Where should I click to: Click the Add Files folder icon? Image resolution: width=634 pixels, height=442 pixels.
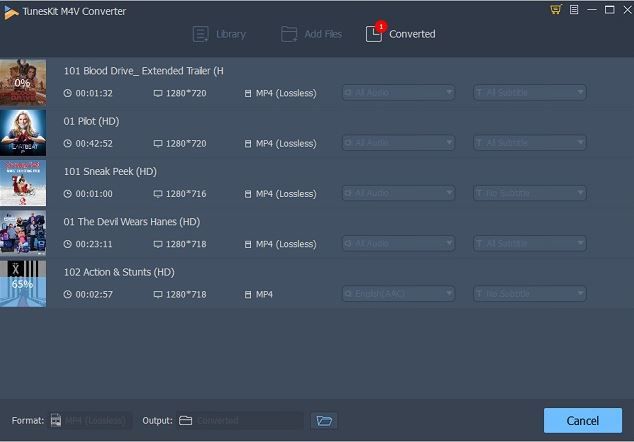pos(289,34)
